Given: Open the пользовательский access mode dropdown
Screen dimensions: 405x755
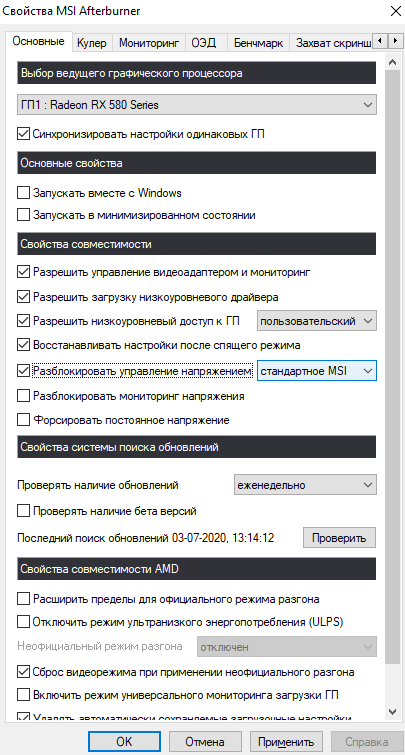Looking at the screenshot, I should pos(317,321).
